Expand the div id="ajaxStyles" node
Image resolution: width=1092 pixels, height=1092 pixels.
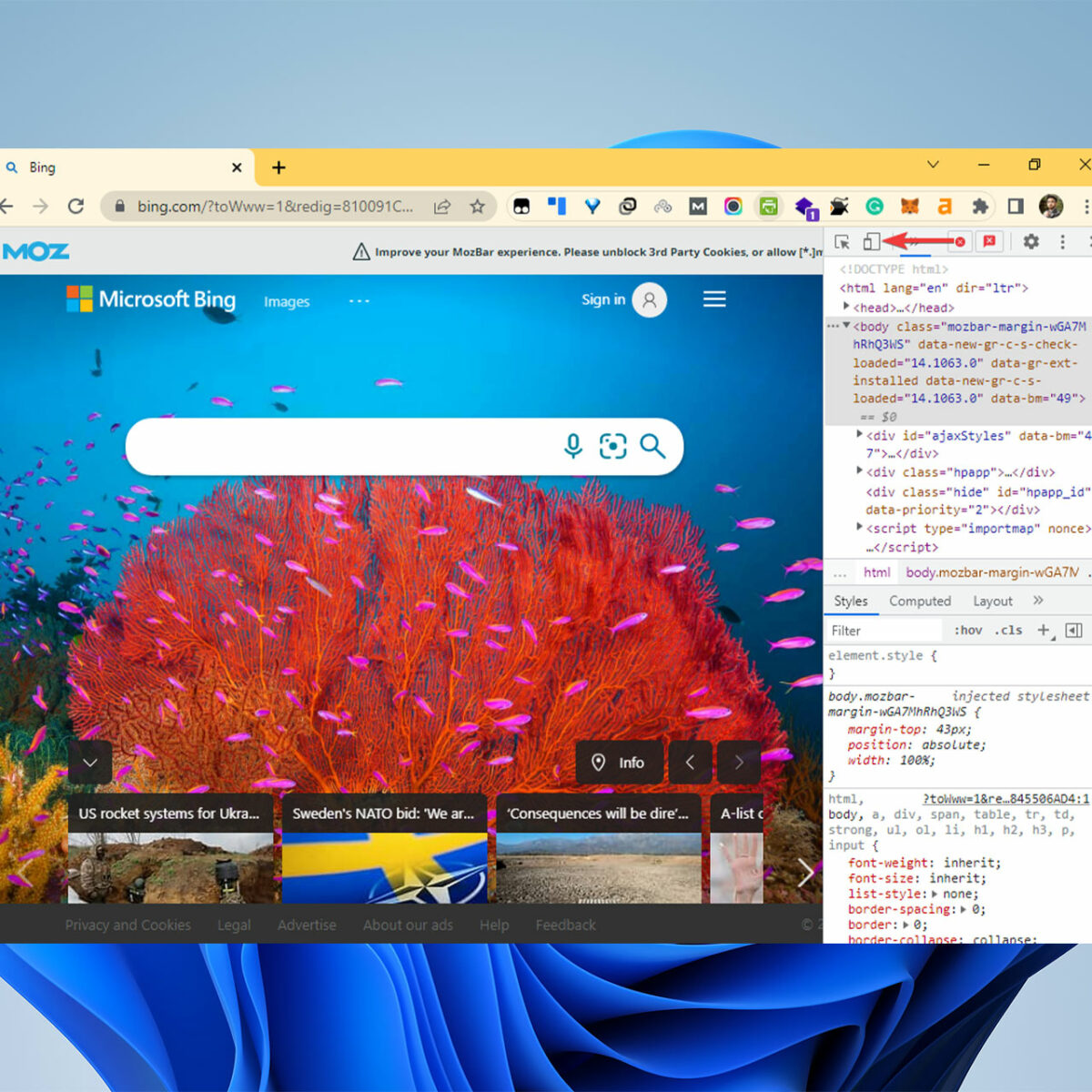859,435
